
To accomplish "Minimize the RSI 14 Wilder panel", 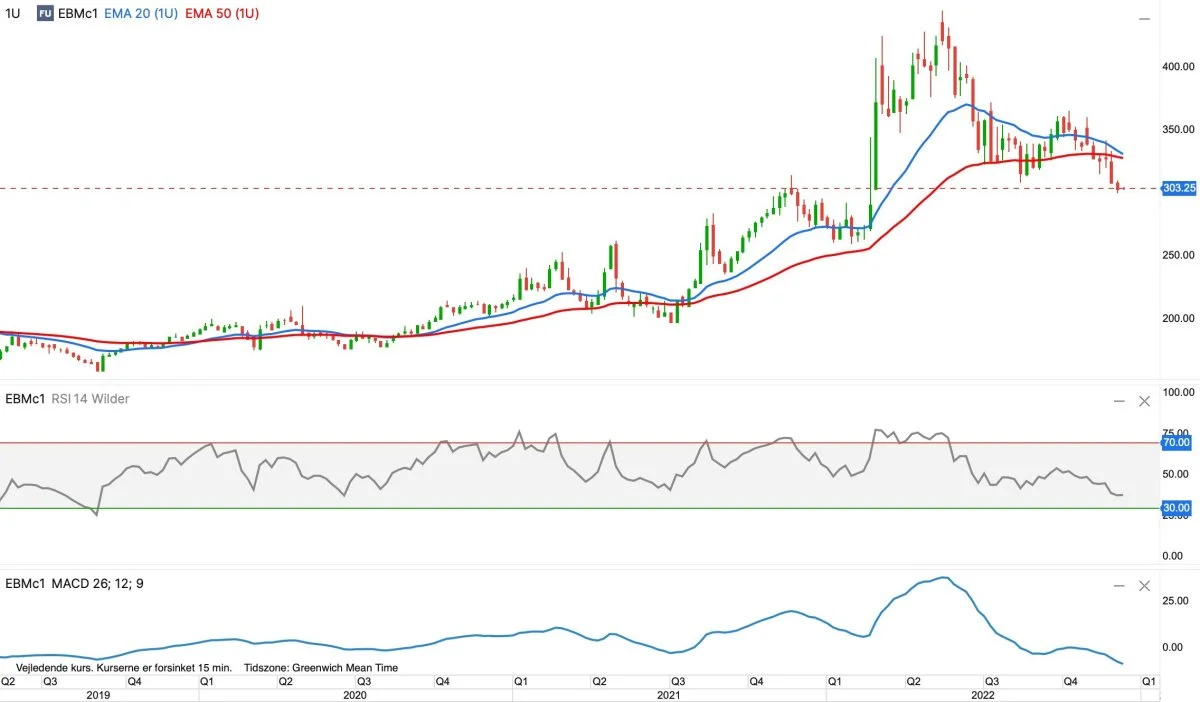I will point(1120,401).
